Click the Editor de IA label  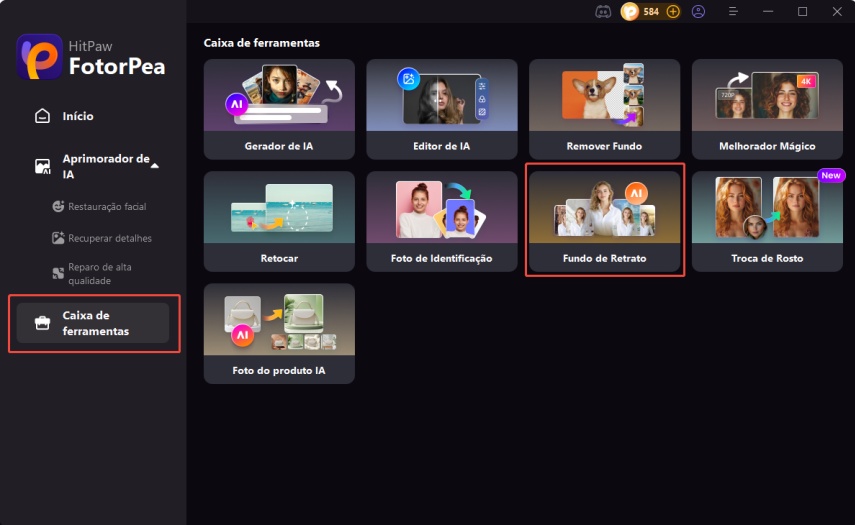pyautogui.click(x=441, y=146)
